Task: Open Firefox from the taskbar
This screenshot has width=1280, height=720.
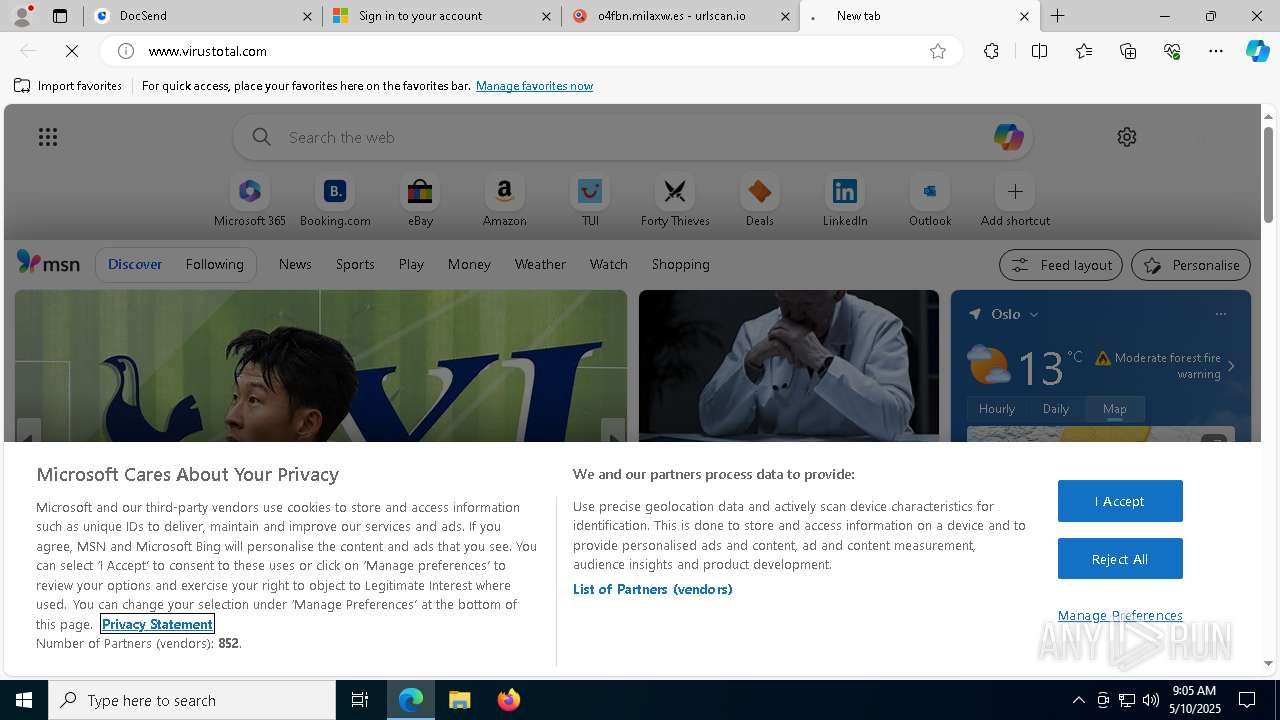Action: tap(509, 700)
